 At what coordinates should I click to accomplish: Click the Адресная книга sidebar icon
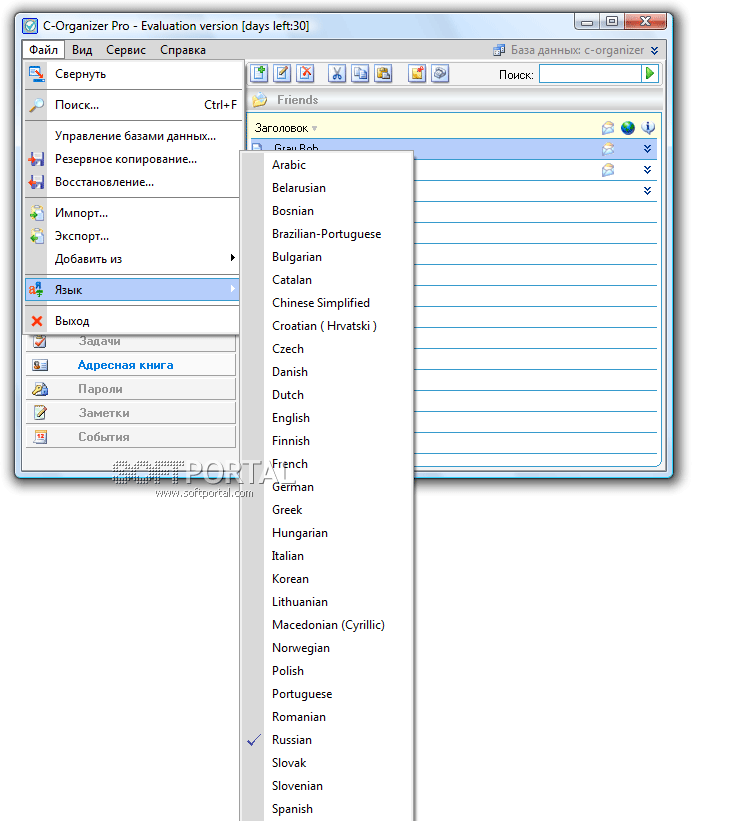click(x=40, y=365)
